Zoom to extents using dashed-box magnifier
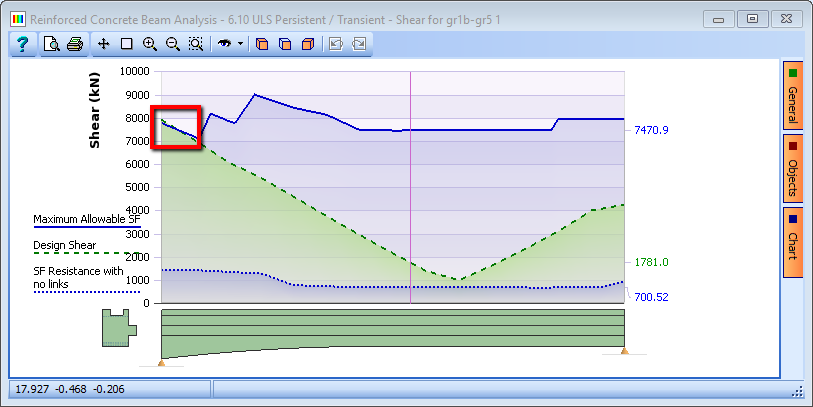The width and height of the screenshot is (813, 407). [x=195, y=44]
